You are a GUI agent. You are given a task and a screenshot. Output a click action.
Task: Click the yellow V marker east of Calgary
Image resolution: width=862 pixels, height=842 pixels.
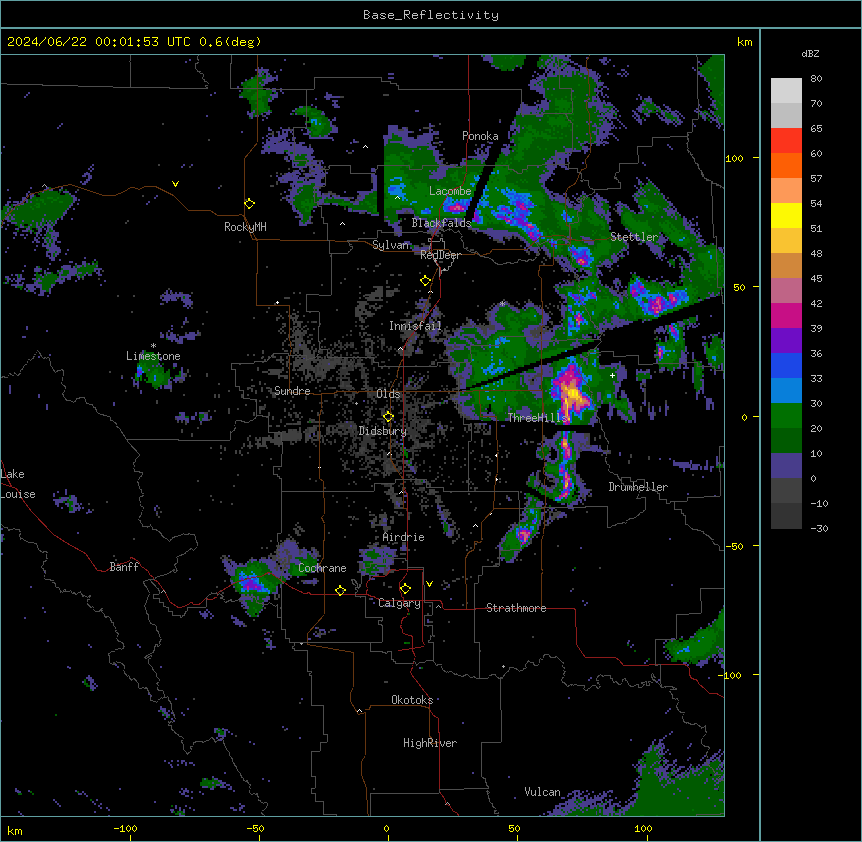tap(429, 584)
